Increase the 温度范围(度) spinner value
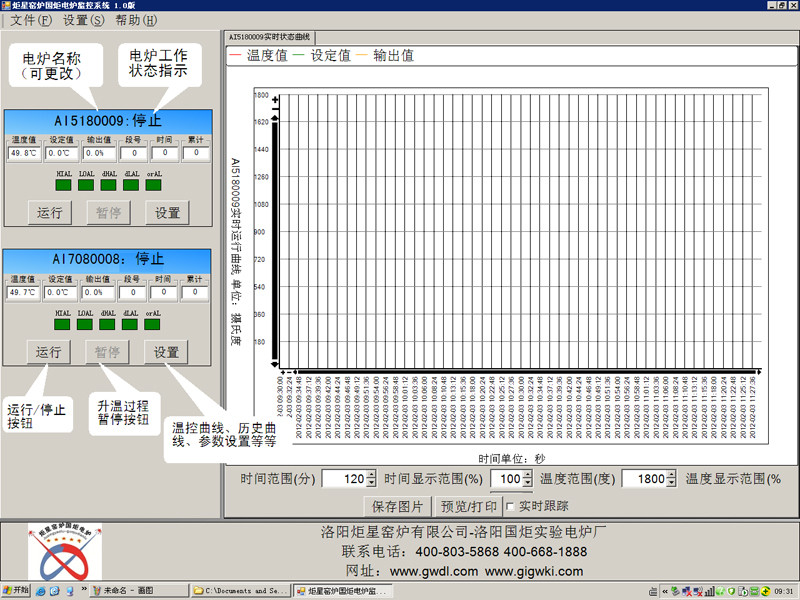800x600 pixels. click(672, 475)
